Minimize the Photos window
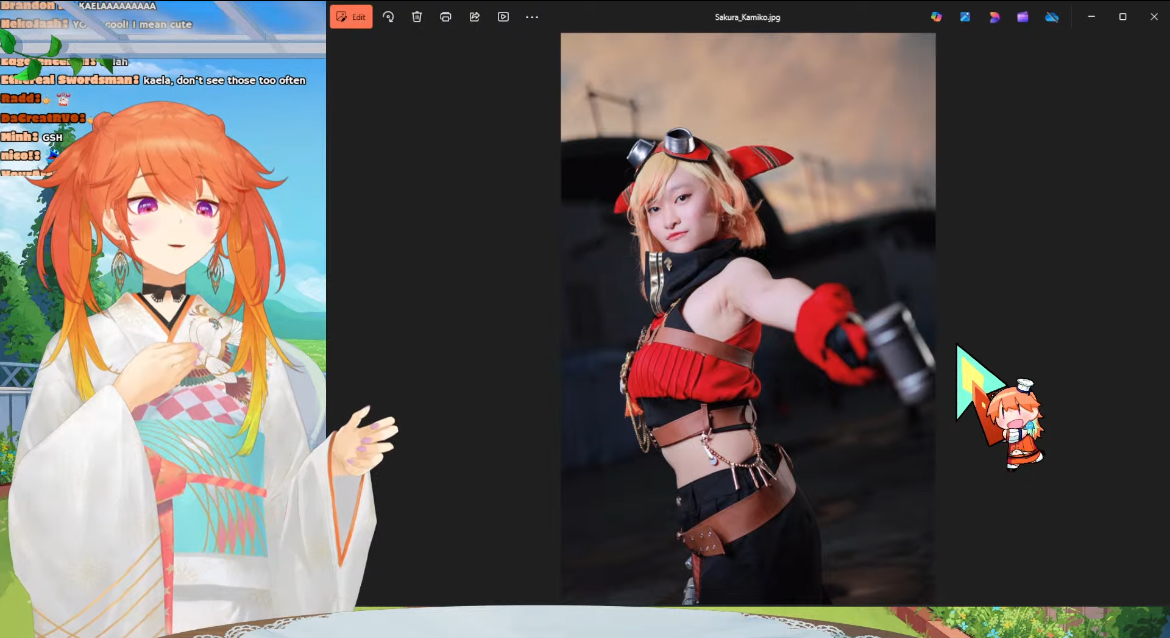This screenshot has height=638, width=1170. coord(1092,16)
